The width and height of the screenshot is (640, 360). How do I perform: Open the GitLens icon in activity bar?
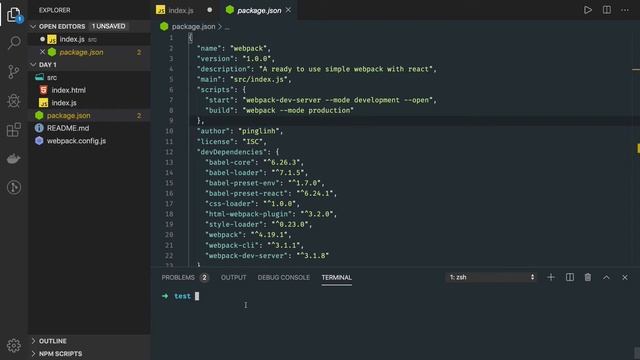(x=14, y=187)
